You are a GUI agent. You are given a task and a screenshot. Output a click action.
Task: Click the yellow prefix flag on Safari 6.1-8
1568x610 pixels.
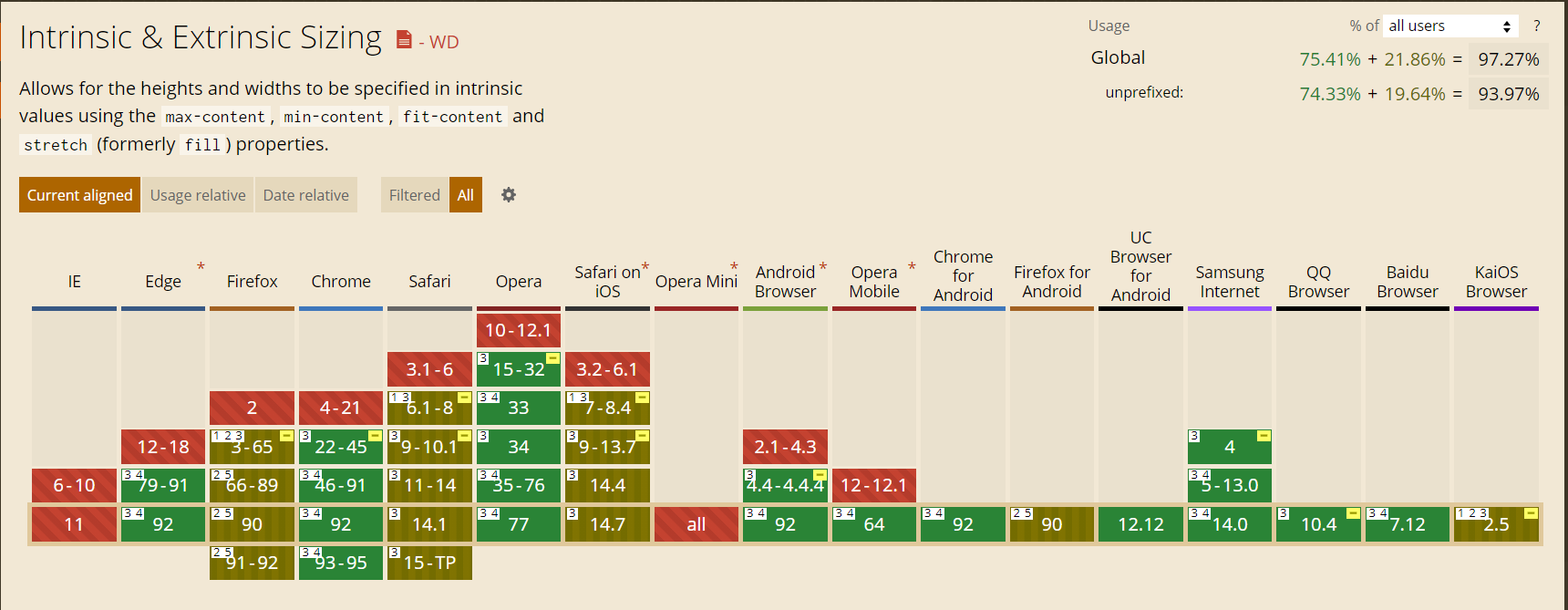point(464,398)
